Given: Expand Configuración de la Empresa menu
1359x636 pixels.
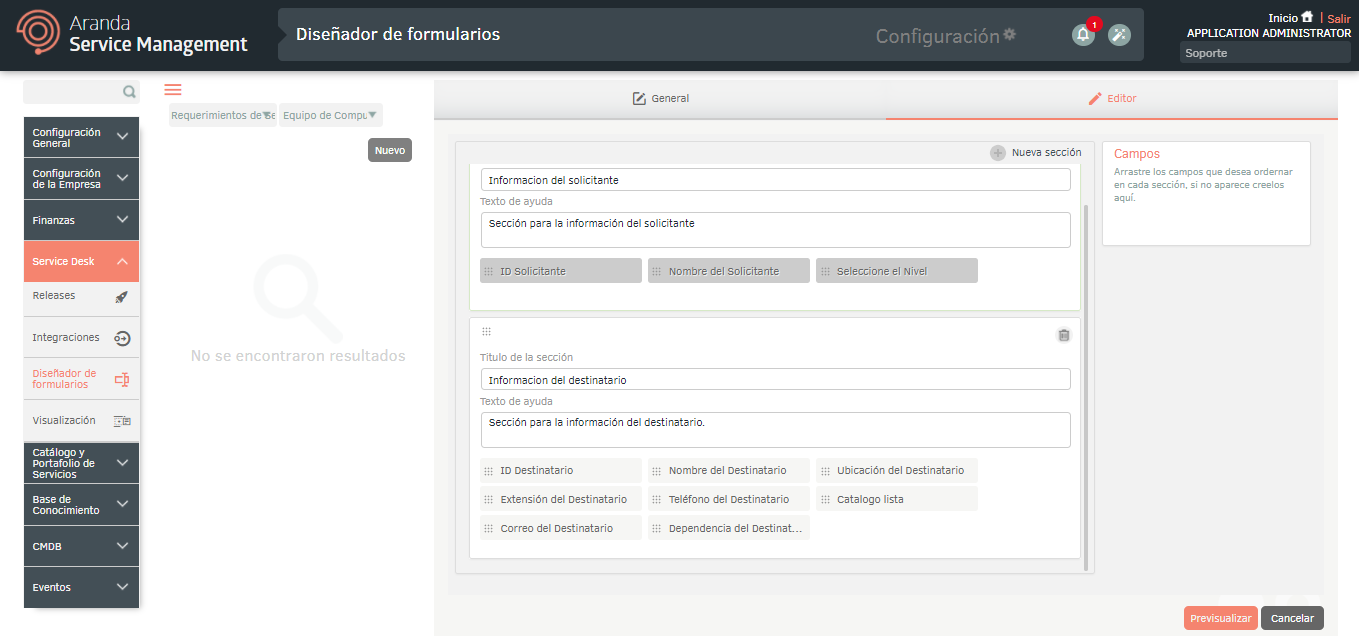Looking at the screenshot, I should click(82, 179).
